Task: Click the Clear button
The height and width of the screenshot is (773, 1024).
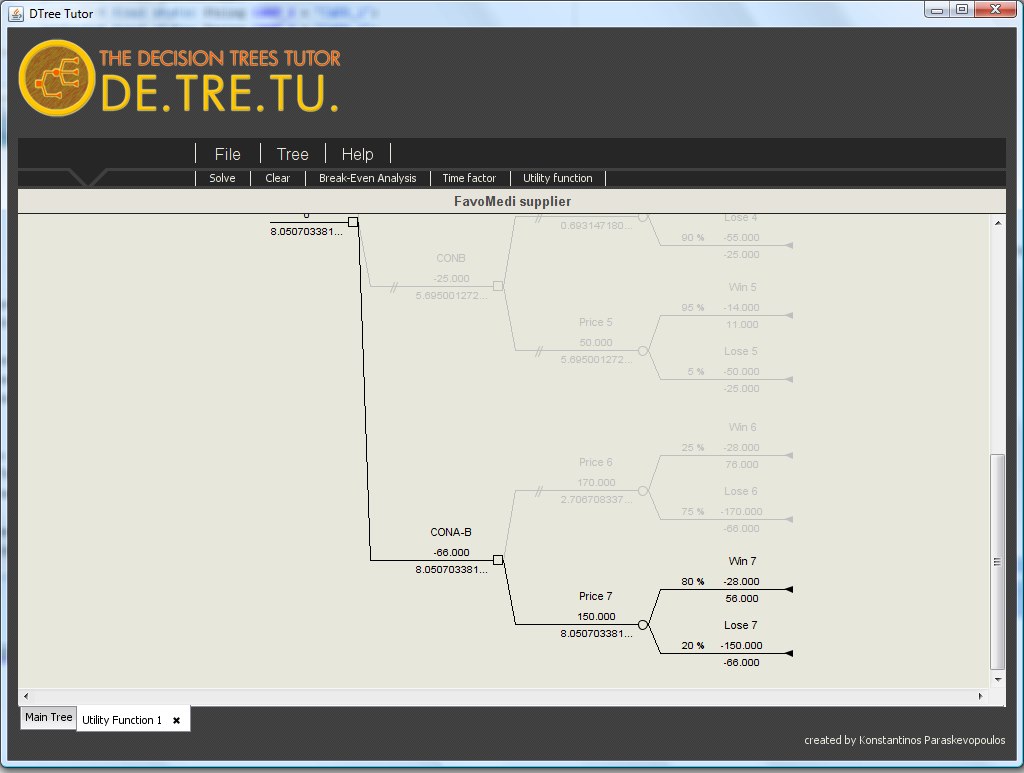Action: 277,178
